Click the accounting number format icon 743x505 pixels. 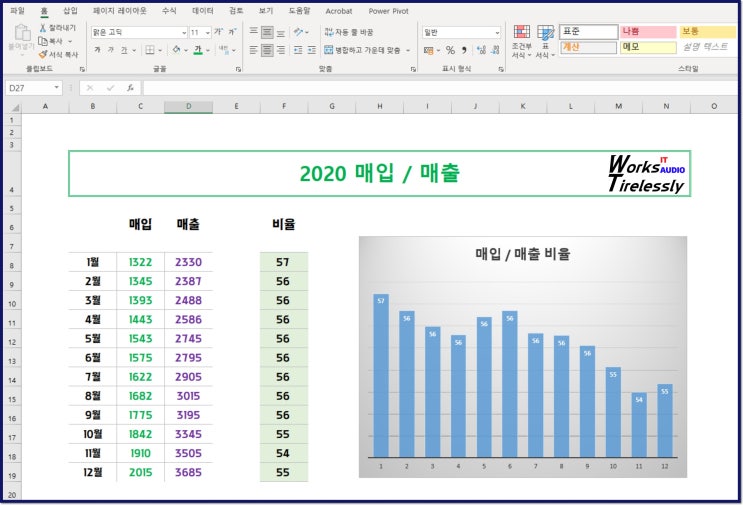(x=429, y=50)
